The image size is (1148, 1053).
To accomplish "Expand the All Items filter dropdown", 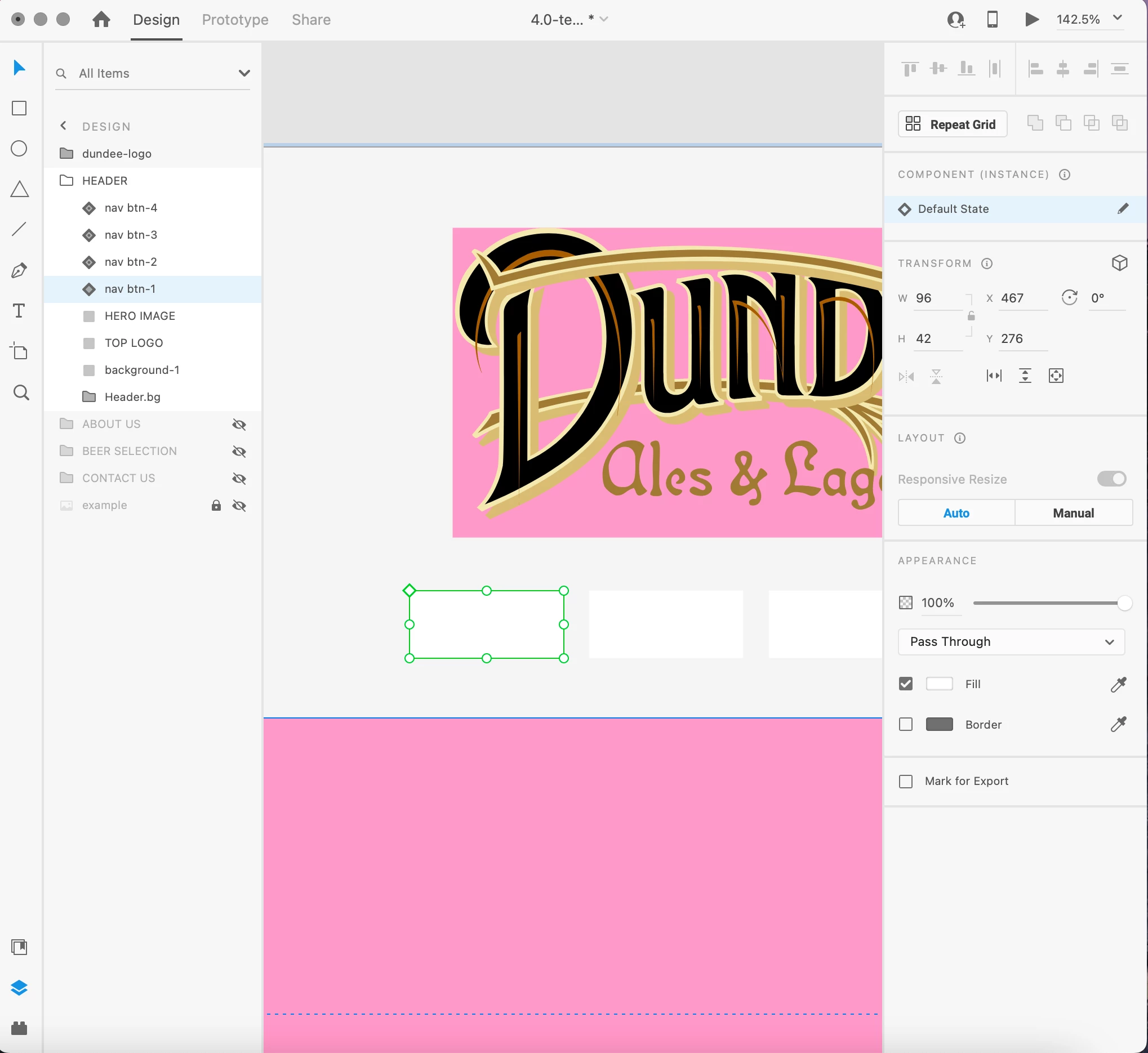I will 244,73.
